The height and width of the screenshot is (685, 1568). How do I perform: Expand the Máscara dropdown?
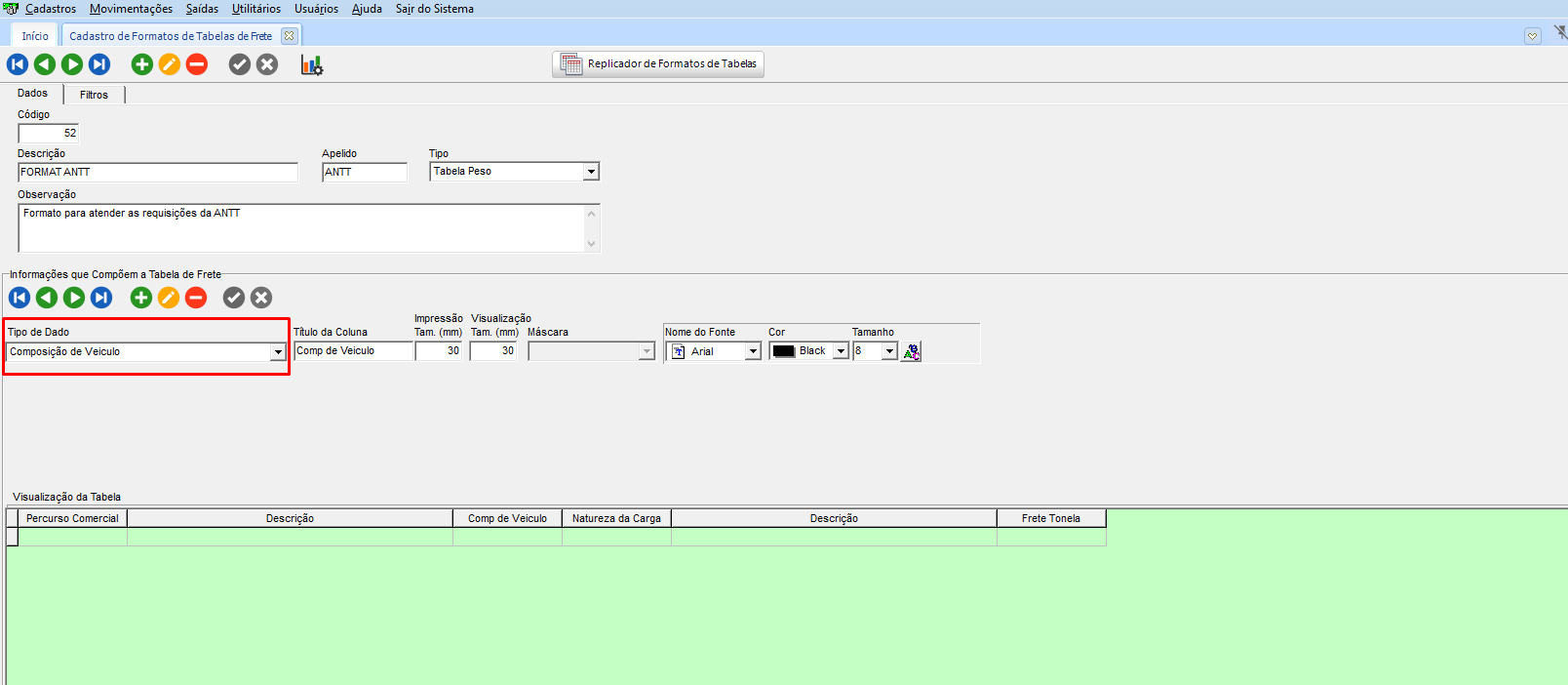647,351
